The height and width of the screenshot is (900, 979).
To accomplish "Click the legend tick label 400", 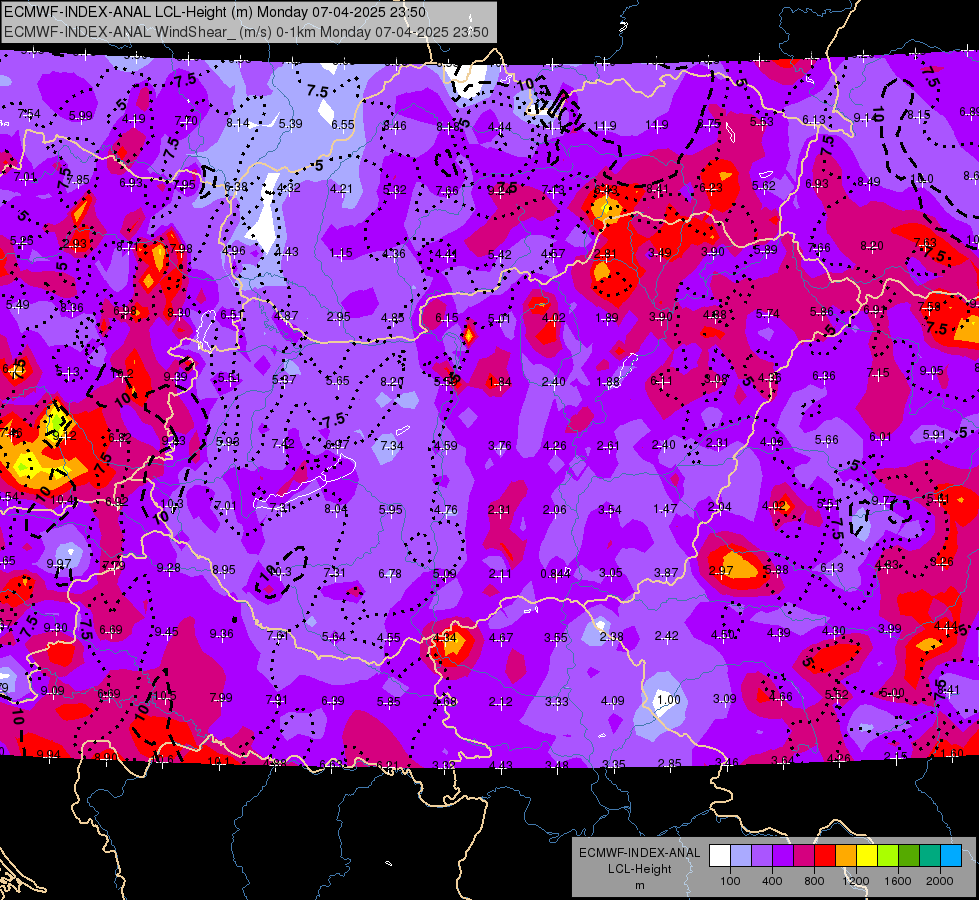I will point(772,881).
